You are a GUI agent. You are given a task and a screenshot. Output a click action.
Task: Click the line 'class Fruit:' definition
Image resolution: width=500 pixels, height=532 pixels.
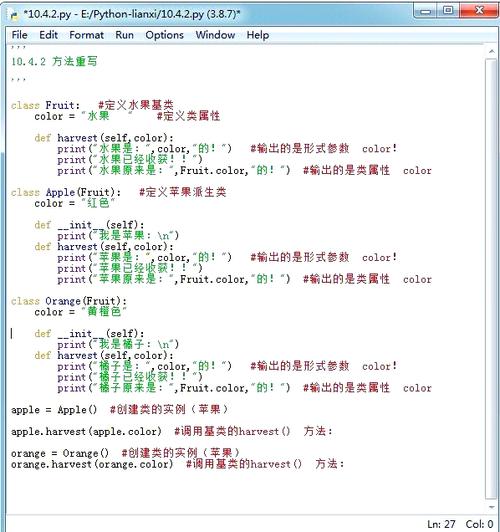point(45,105)
